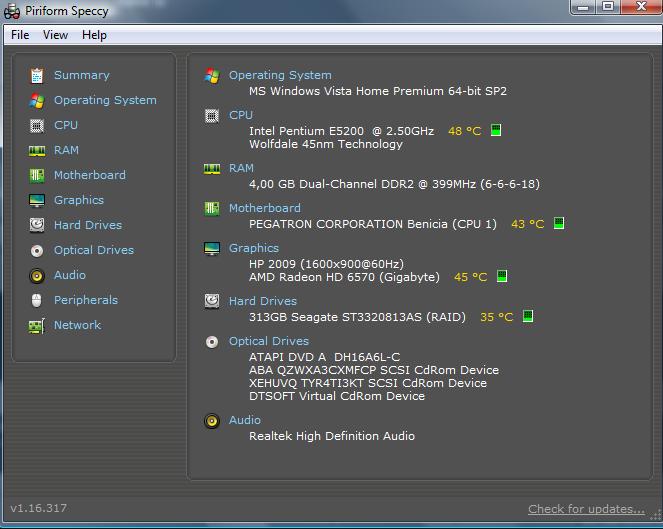Click green temperature indicator next to Radeon 45 °C
663x529 pixels.
[x=502, y=276]
